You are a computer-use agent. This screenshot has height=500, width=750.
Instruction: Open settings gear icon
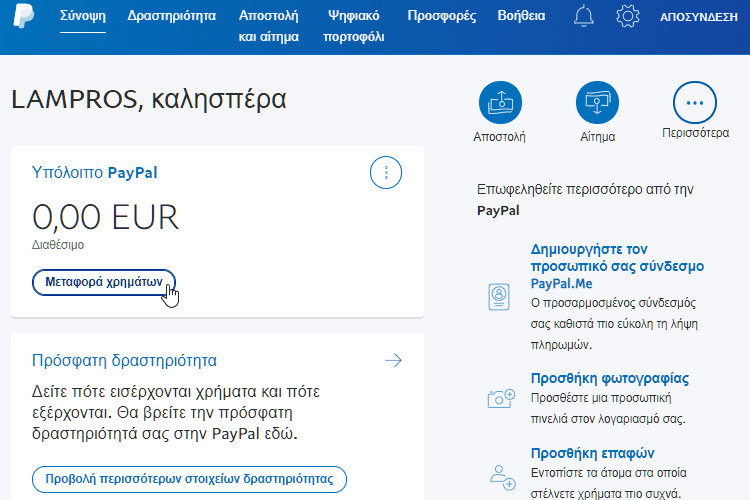(x=628, y=16)
